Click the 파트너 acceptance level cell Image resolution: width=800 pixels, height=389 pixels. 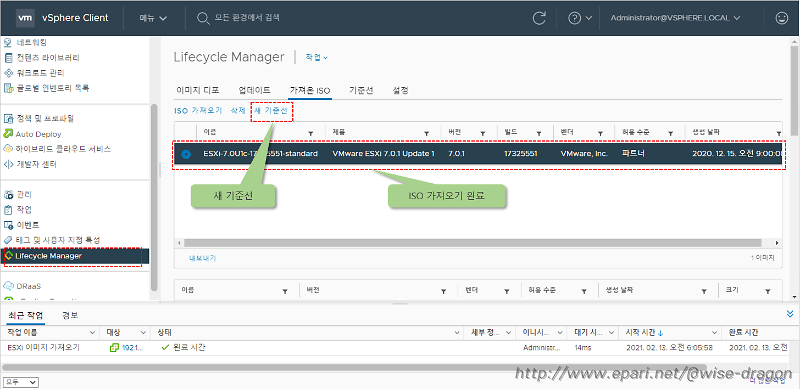coord(633,154)
